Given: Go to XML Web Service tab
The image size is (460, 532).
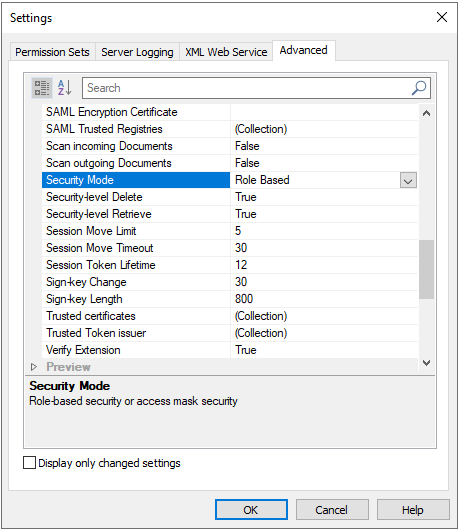Looking at the screenshot, I should click(226, 52).
